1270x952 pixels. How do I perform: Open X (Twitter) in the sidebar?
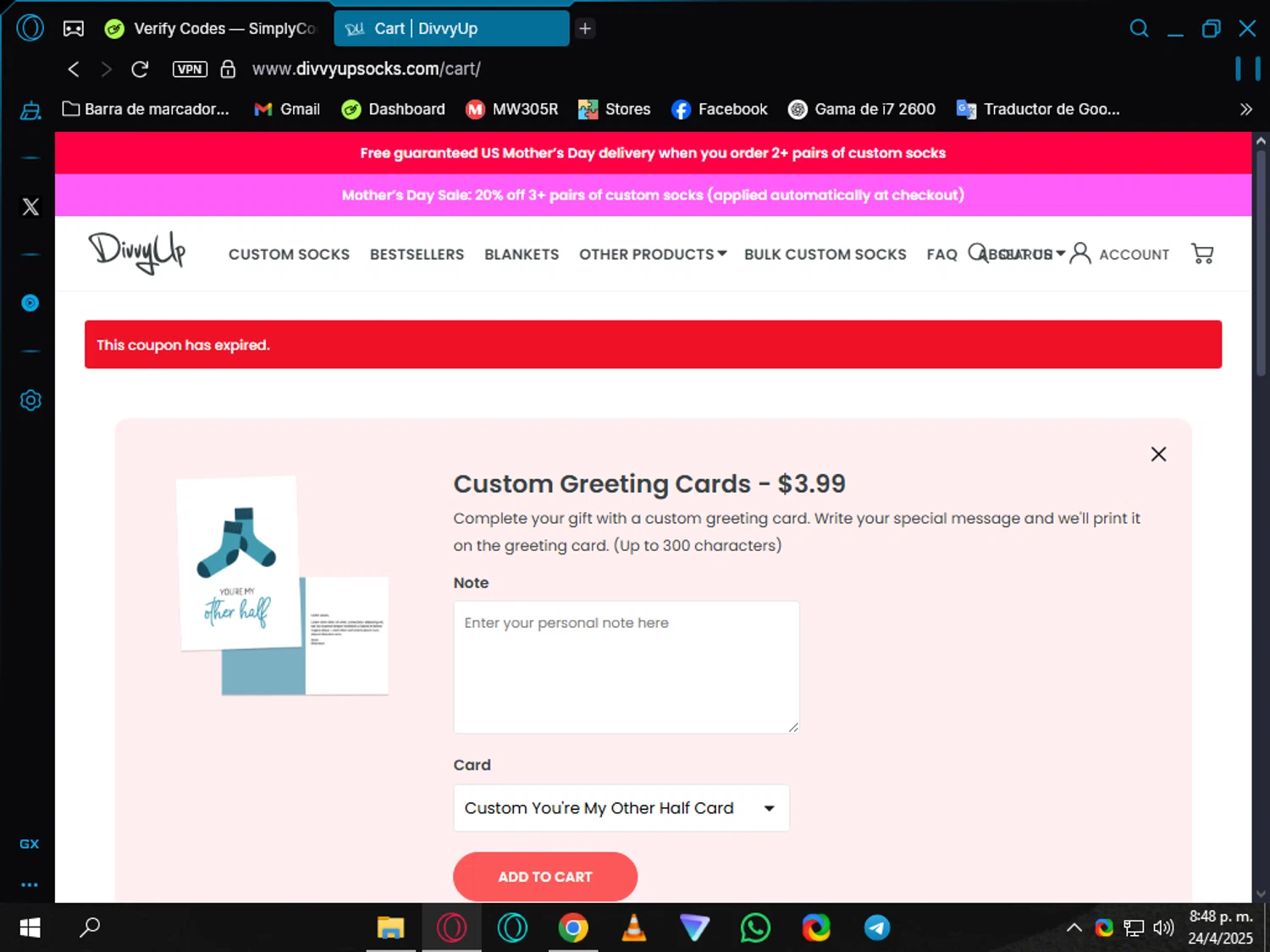pos(30,207)
